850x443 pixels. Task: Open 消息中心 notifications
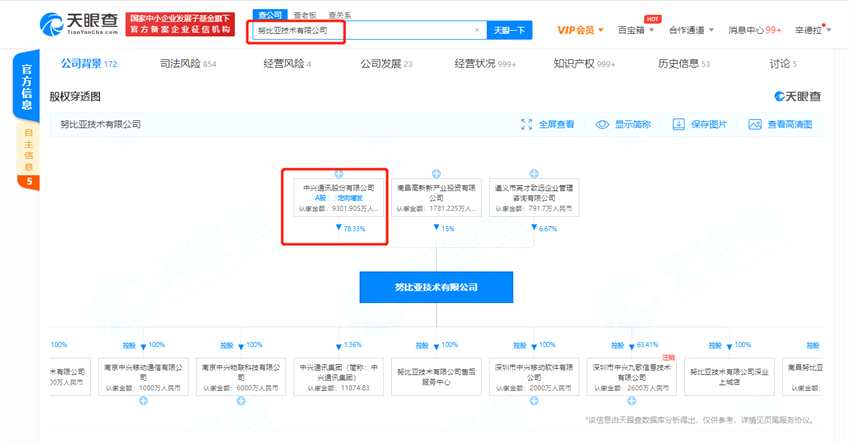pos(755,30)
